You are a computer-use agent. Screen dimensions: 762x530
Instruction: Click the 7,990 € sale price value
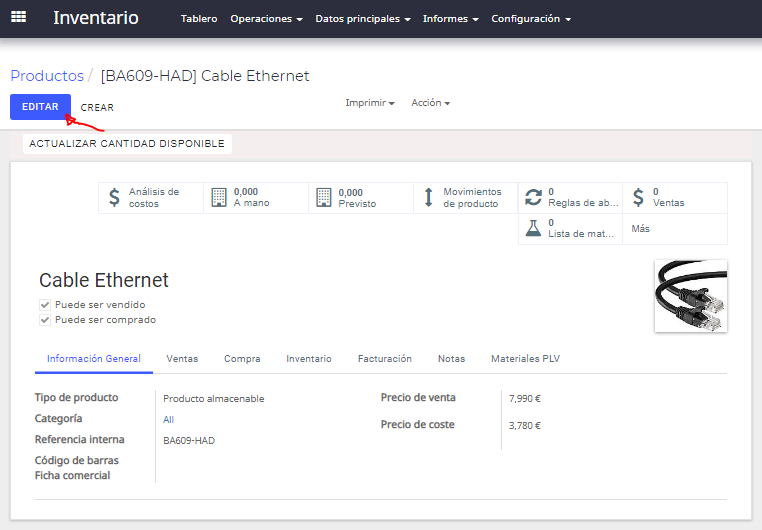524,398
